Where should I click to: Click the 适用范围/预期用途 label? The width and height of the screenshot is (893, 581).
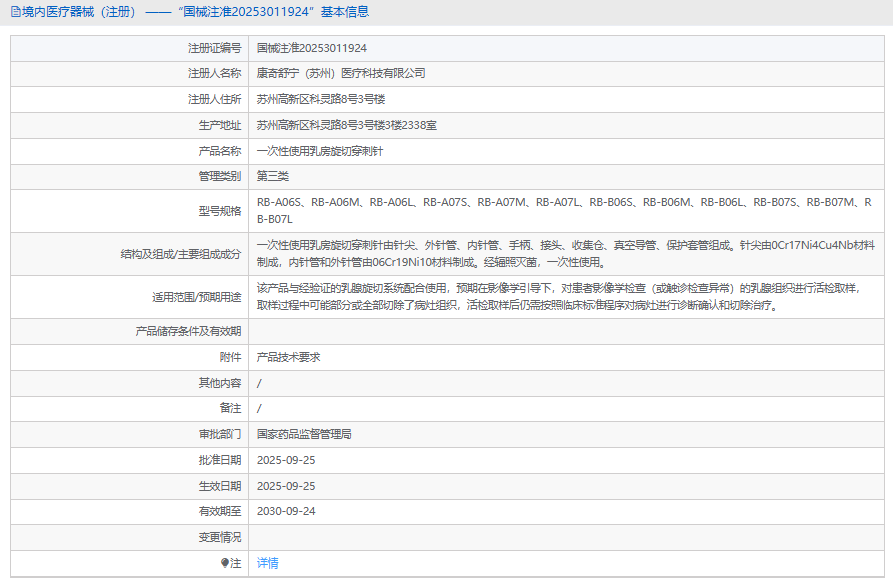(x=196, y=297)
